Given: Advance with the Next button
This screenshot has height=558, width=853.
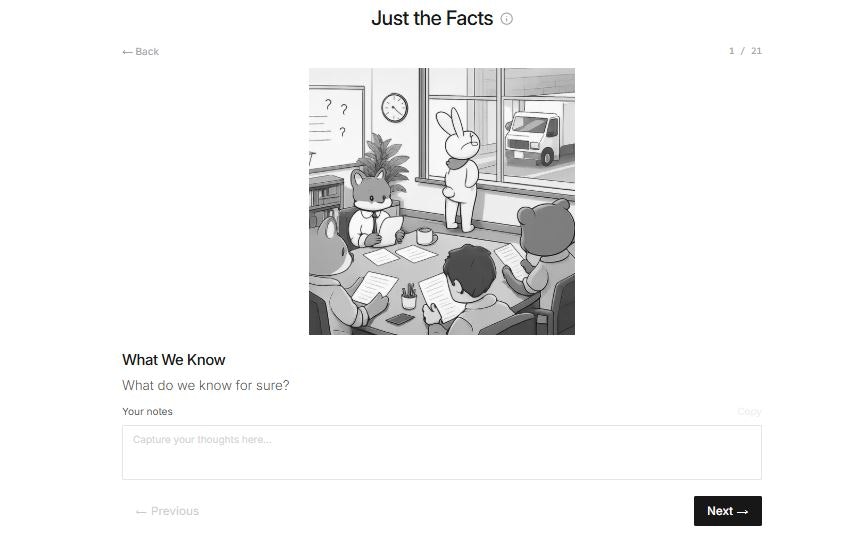Looking at the screenshot, I should coord(727,511).
